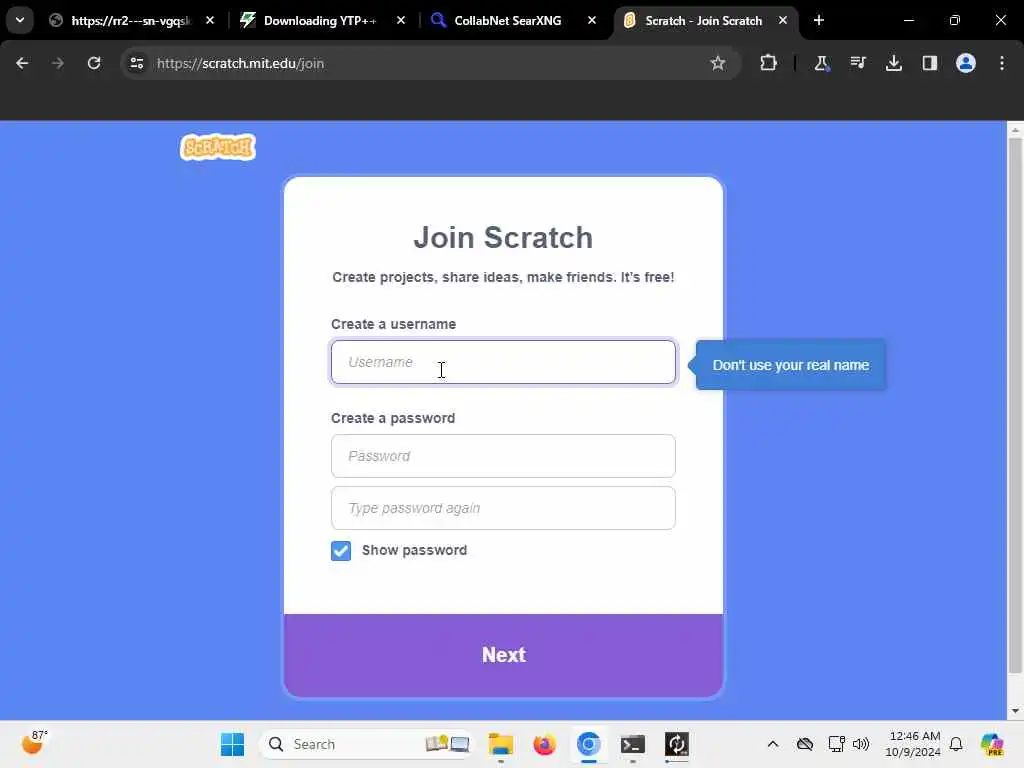Click the Type password again field
Screen dimensions: 1024x768
point(503,508)
